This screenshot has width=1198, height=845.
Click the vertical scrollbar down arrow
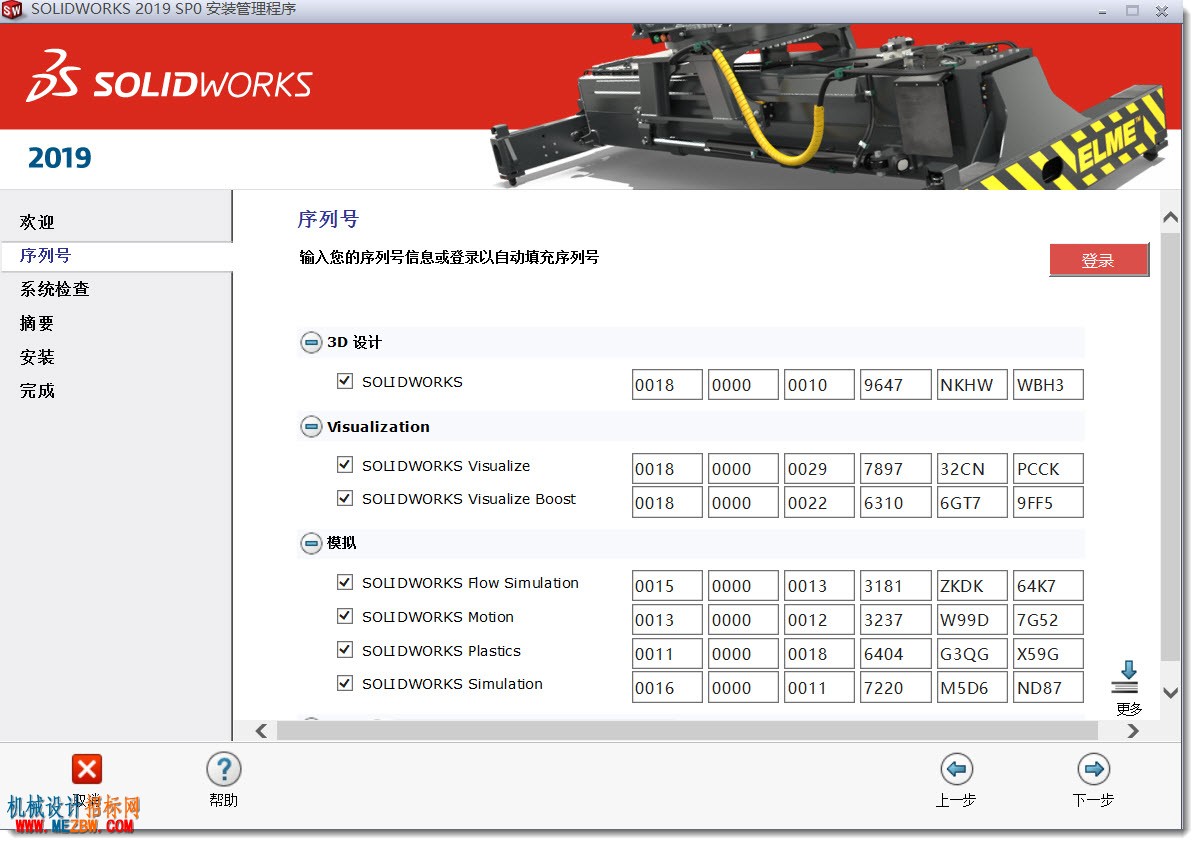(1170, 693)
